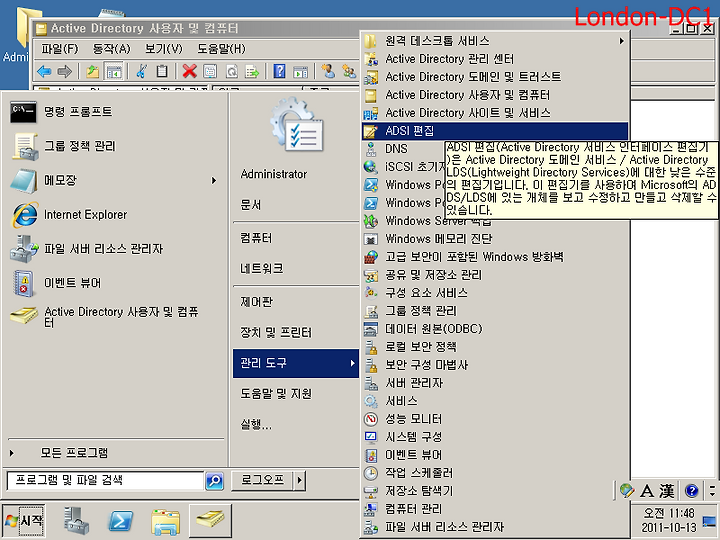Expand the 관리 도구 submenu
The width and height of the screenshot is (720, 540).
click(296, 363)
